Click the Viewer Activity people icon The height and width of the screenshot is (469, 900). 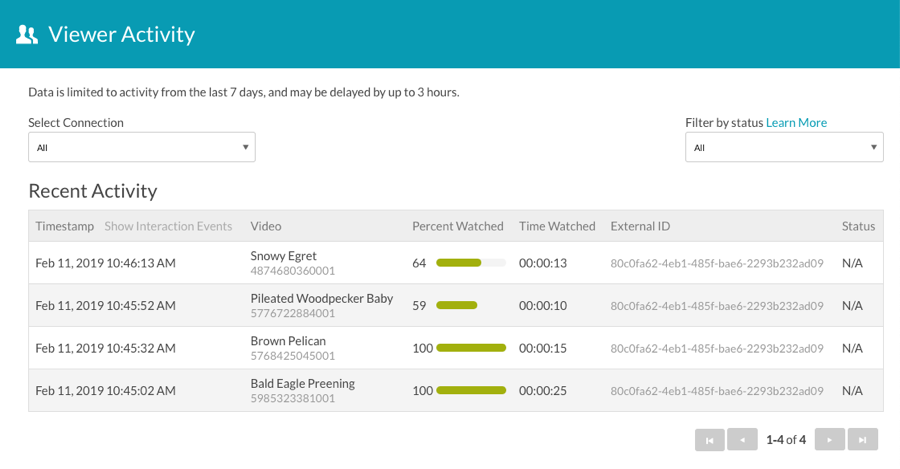27,34
